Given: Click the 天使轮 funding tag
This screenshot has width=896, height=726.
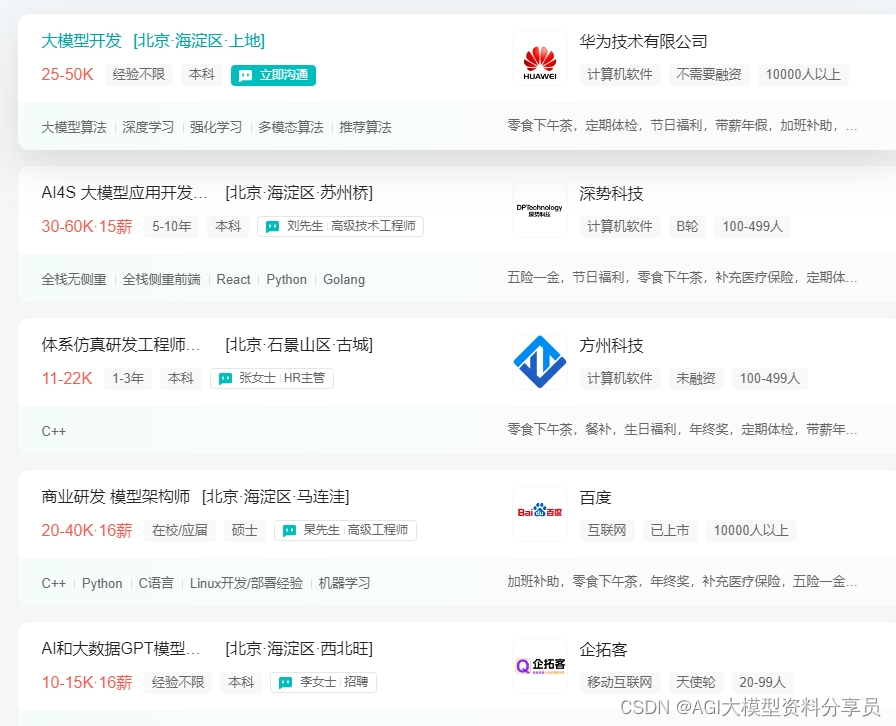Looking at the screenshot, I should pyautogui.click(x=696, y=683).
